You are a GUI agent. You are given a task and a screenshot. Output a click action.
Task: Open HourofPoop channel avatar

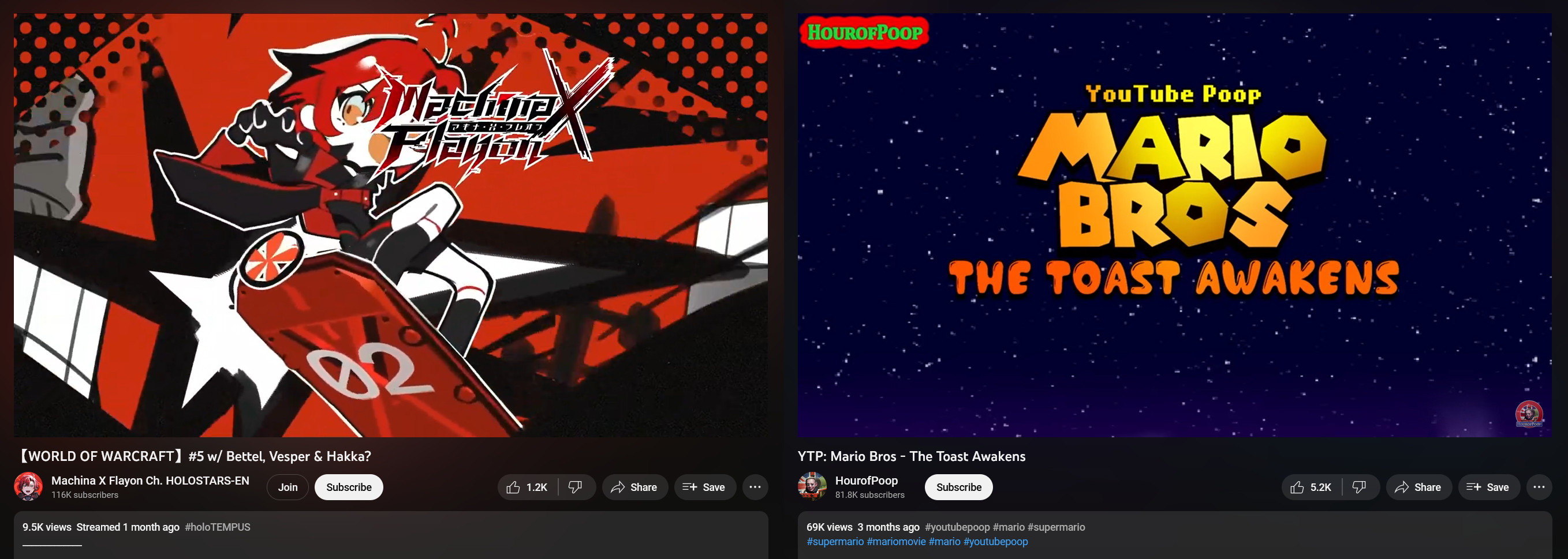coord(812,486)
